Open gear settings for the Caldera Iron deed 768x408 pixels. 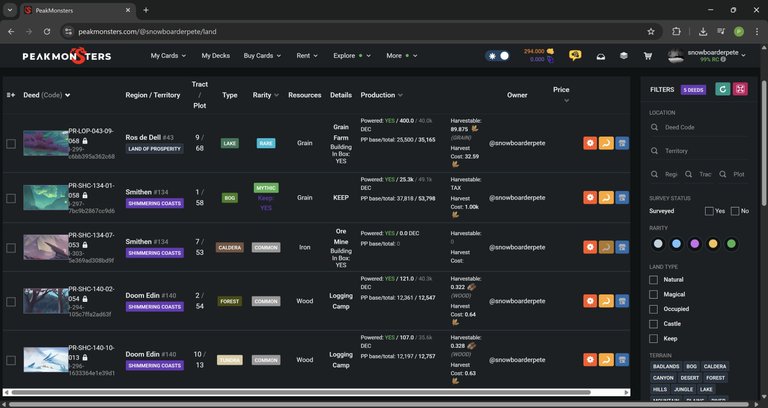590,247
